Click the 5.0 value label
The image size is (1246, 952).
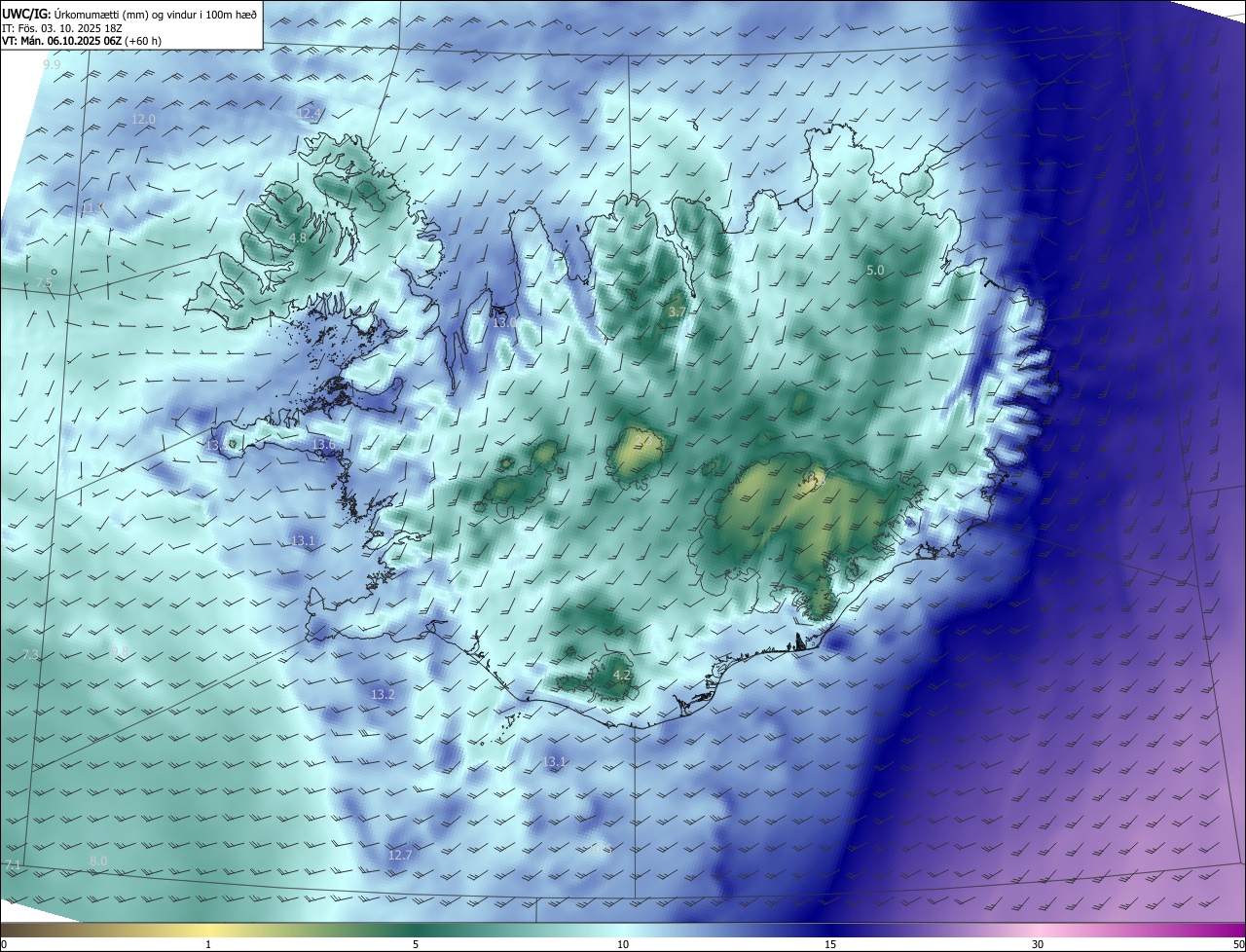[875, 270]
